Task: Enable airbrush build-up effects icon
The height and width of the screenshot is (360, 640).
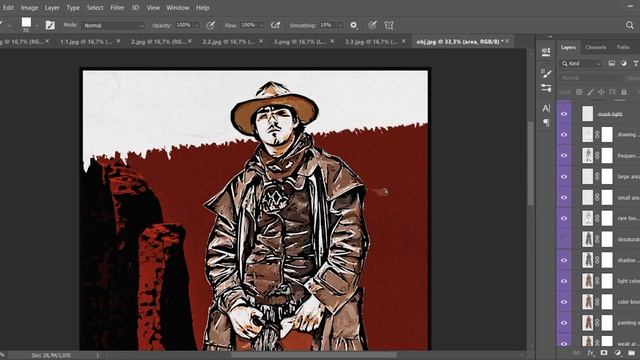Action: click(x=276, y=25)
